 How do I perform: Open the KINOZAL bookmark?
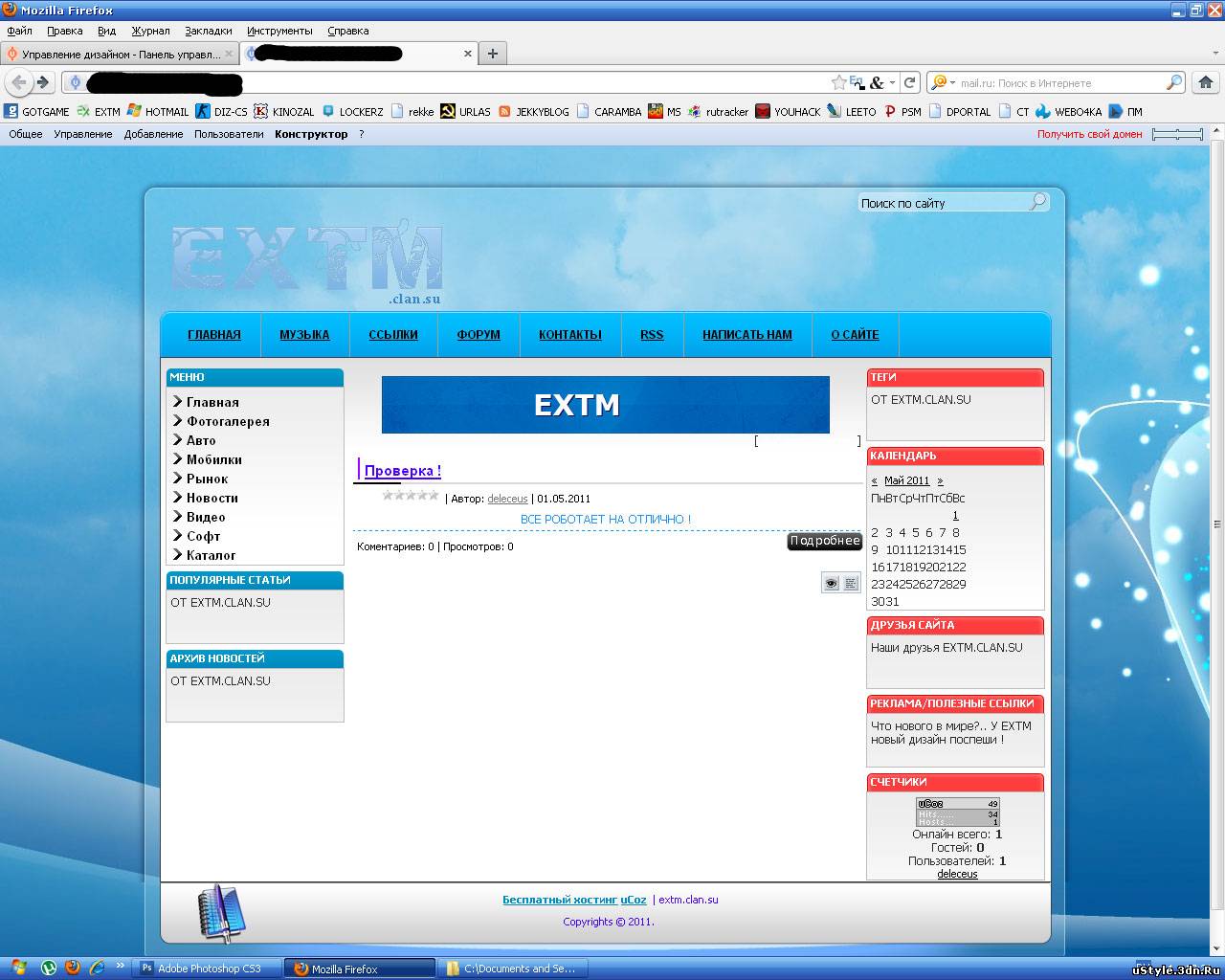tap(284, 111)
